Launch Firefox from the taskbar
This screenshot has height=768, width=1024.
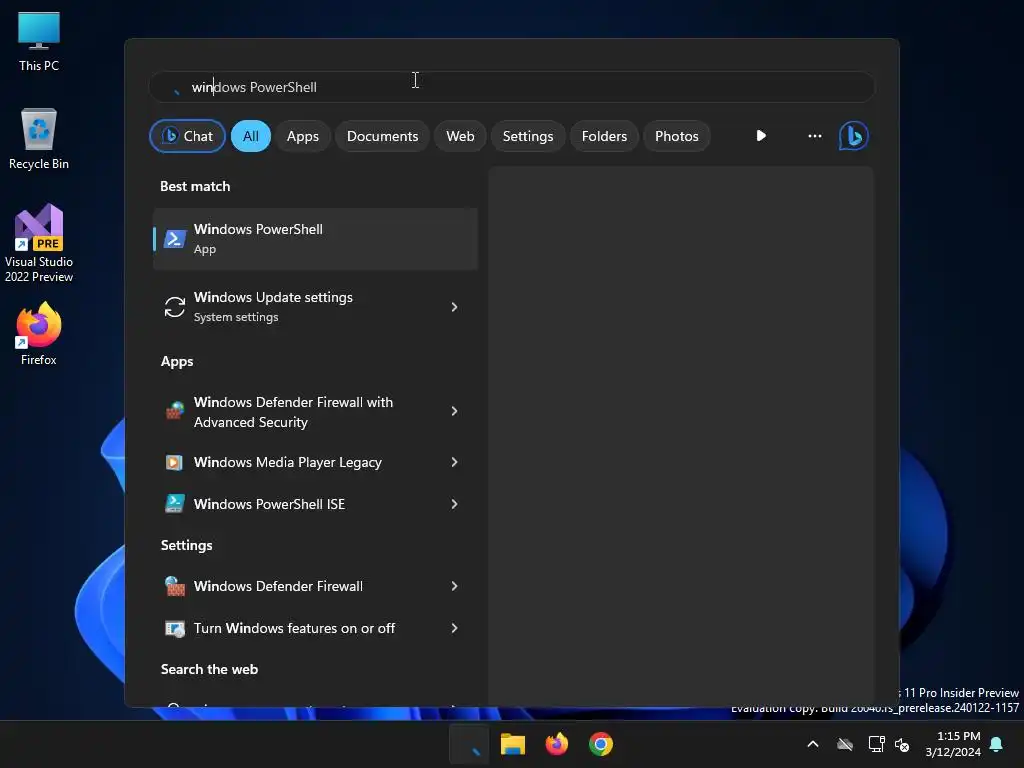tap(556, 744)
